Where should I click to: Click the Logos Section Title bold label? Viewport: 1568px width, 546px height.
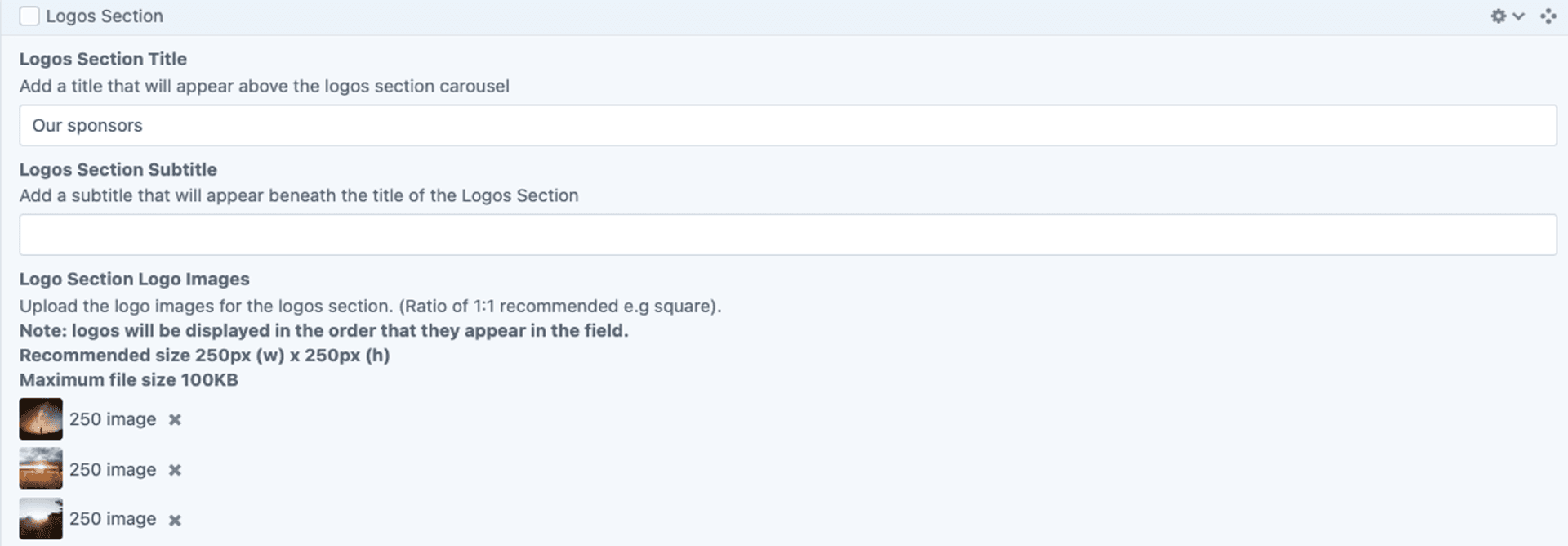click(x=103, y=59)
